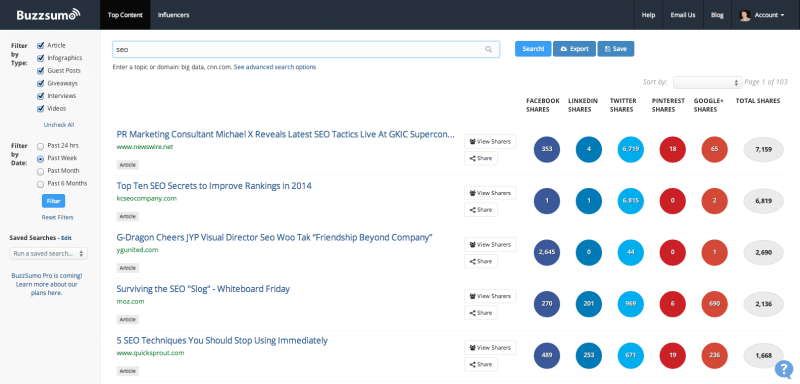The image size is (800, 384).
Task: Click total shares bubble 2,136
Action: pyautogui.click(x=763, y=304)
